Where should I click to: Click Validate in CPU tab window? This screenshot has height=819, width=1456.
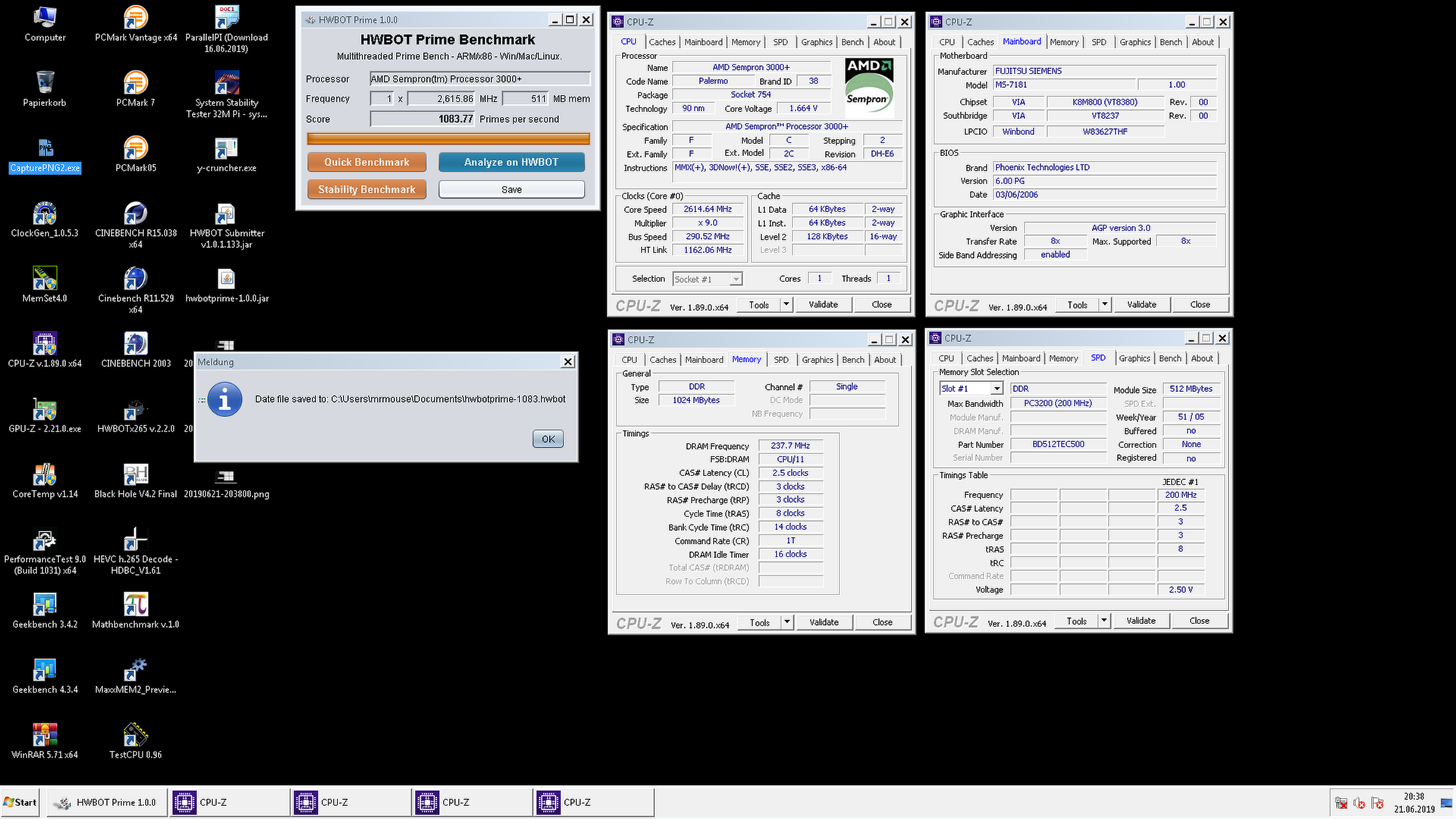click(x=824, y=304)
